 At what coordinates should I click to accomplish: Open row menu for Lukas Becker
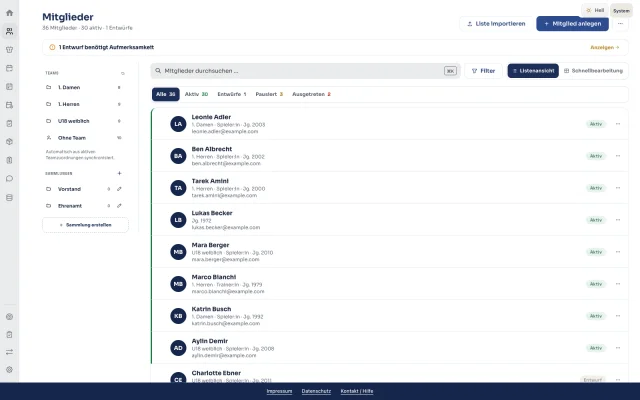[618, 220]
